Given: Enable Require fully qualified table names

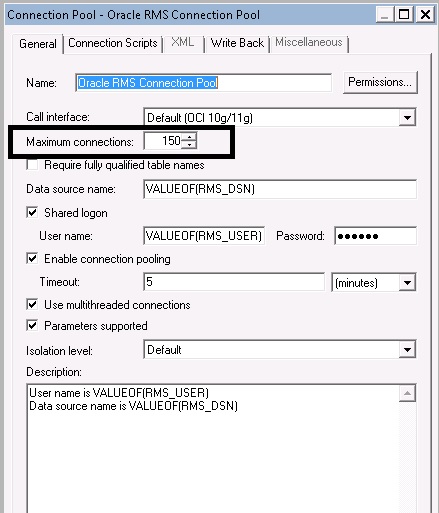Looking at the screenshot, I should pos(32,165).
